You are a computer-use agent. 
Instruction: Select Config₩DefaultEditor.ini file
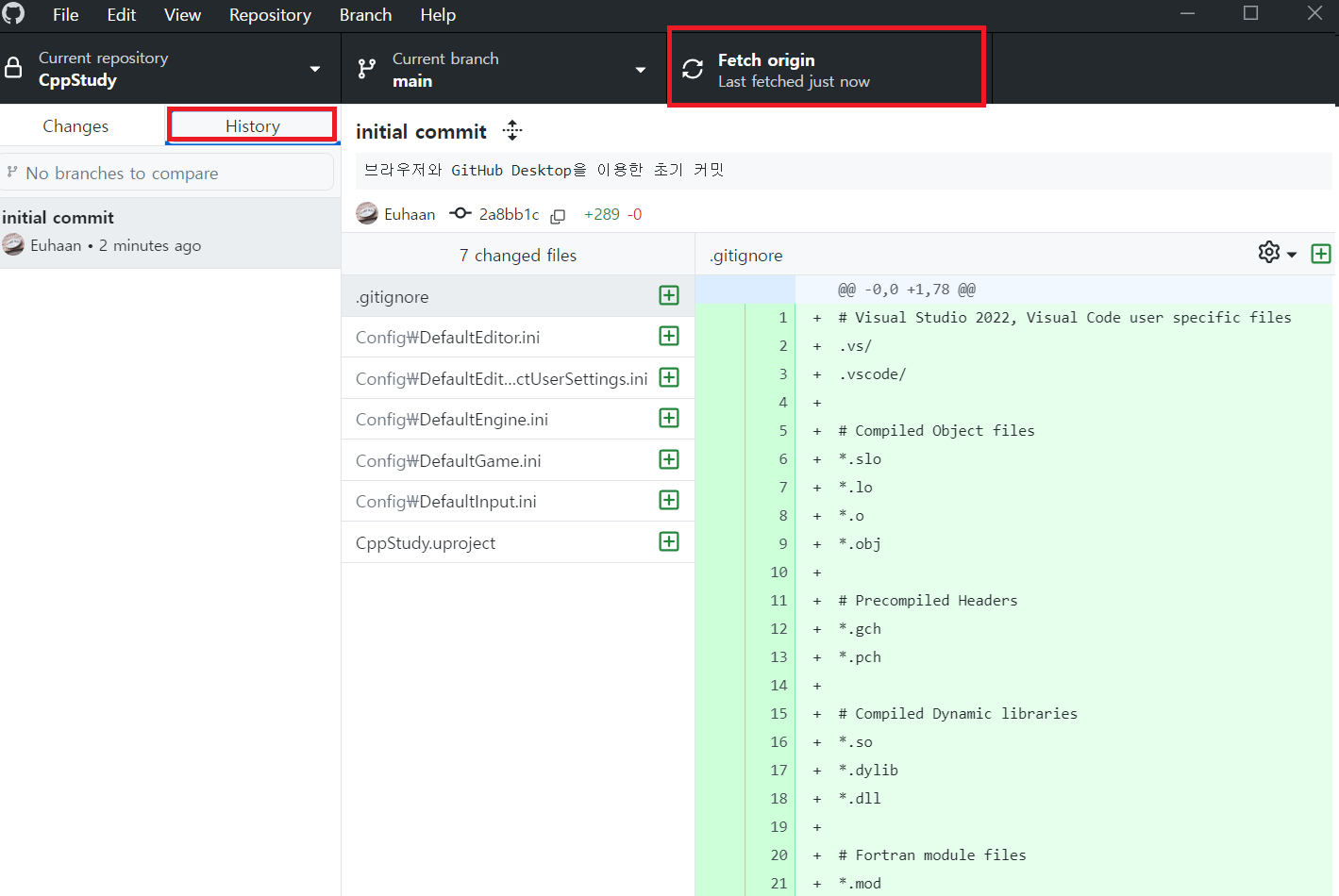[518, 337]
